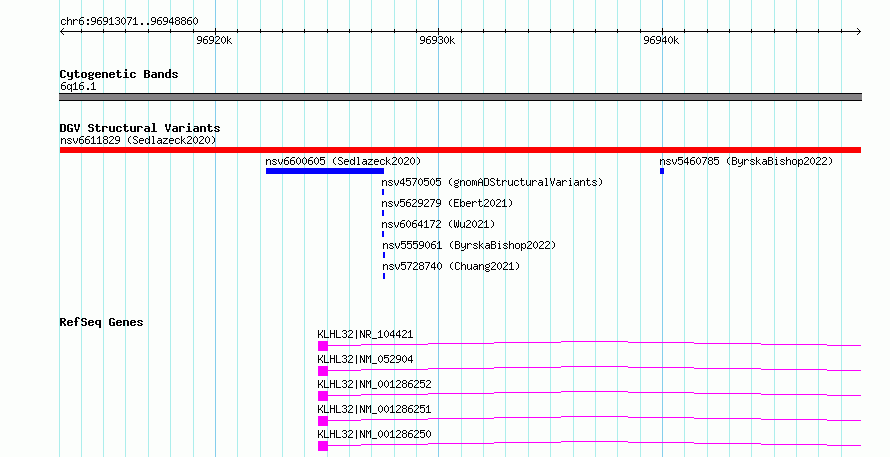Image resolution: width=890 pixels, height=457 pixels.
Task: Click the gray 6q16.1 cytoband bar
Action: tap(460, 97)
